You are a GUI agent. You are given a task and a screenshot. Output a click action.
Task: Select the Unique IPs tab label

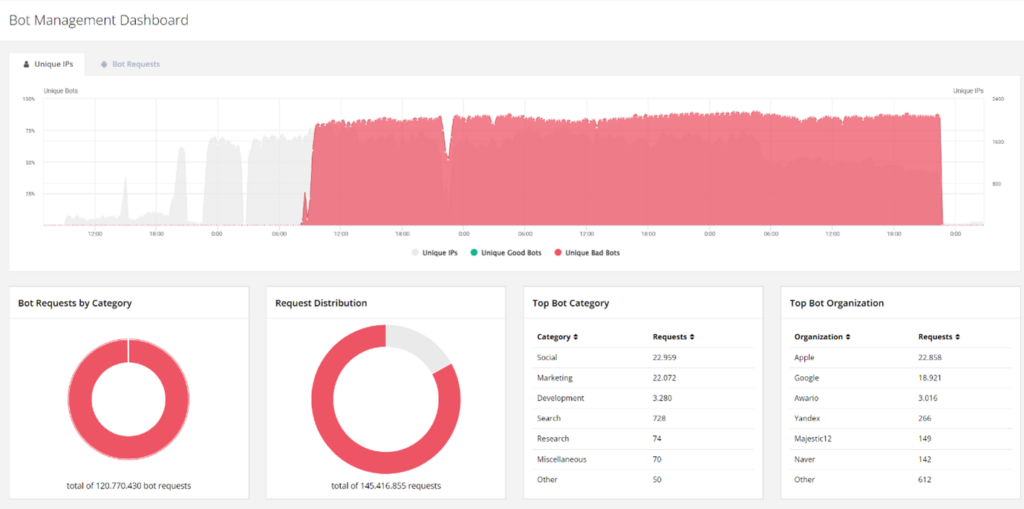click(x=53, y=64)
